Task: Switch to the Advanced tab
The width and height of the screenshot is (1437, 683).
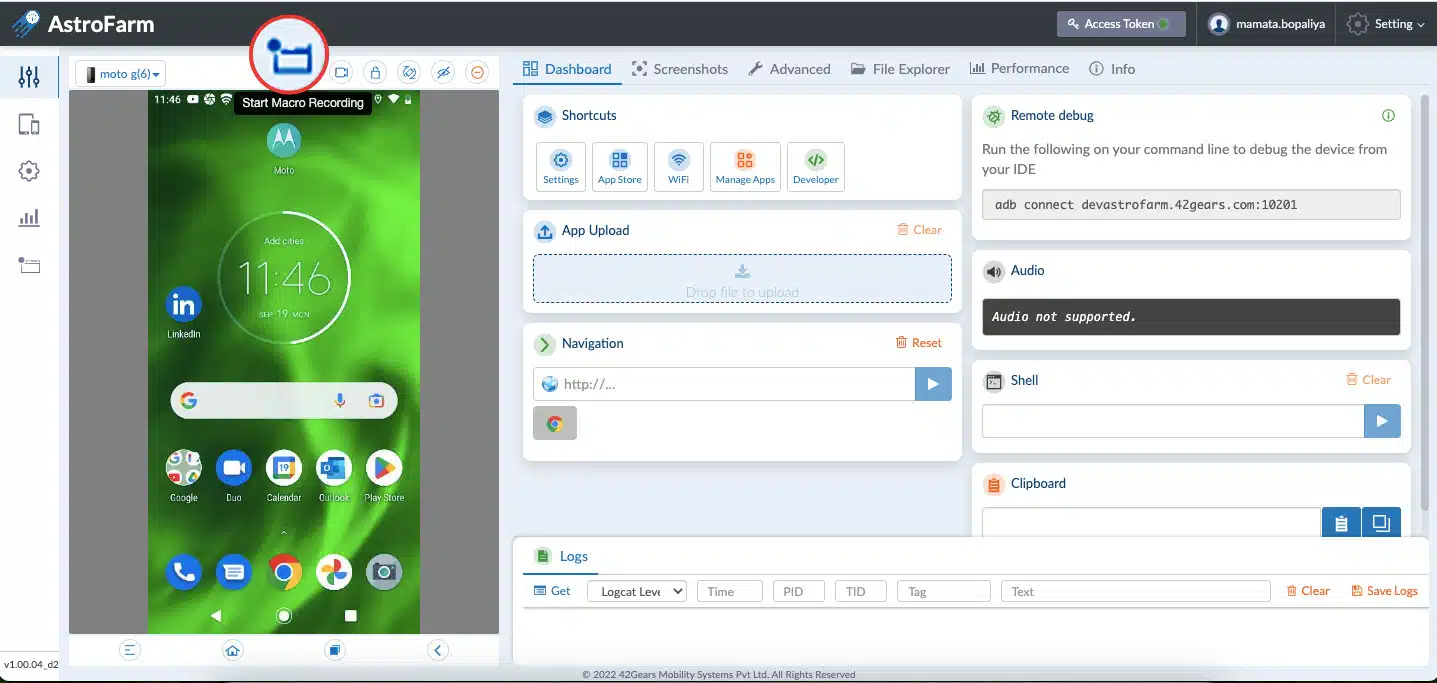Action: 789,69
